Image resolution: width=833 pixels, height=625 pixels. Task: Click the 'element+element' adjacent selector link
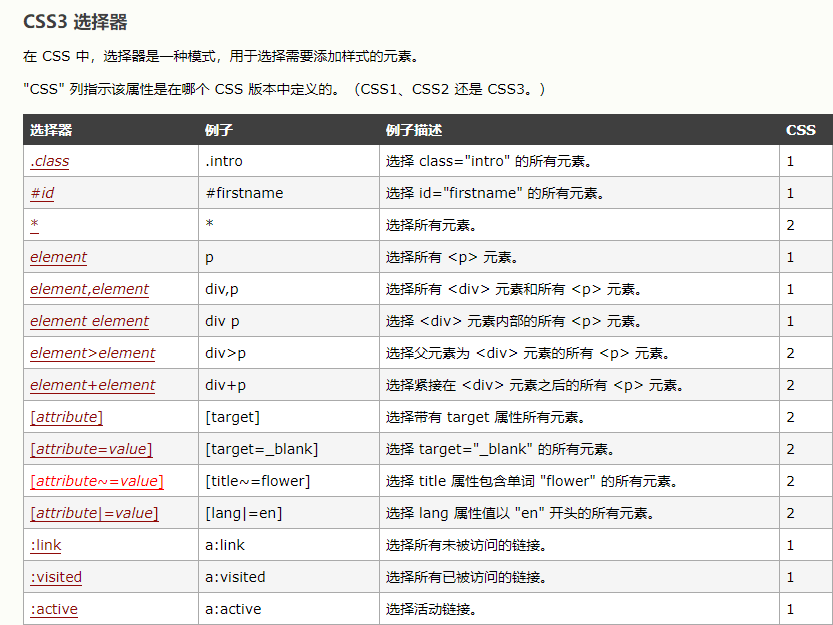pyautogui.click(x=92, y=385)
